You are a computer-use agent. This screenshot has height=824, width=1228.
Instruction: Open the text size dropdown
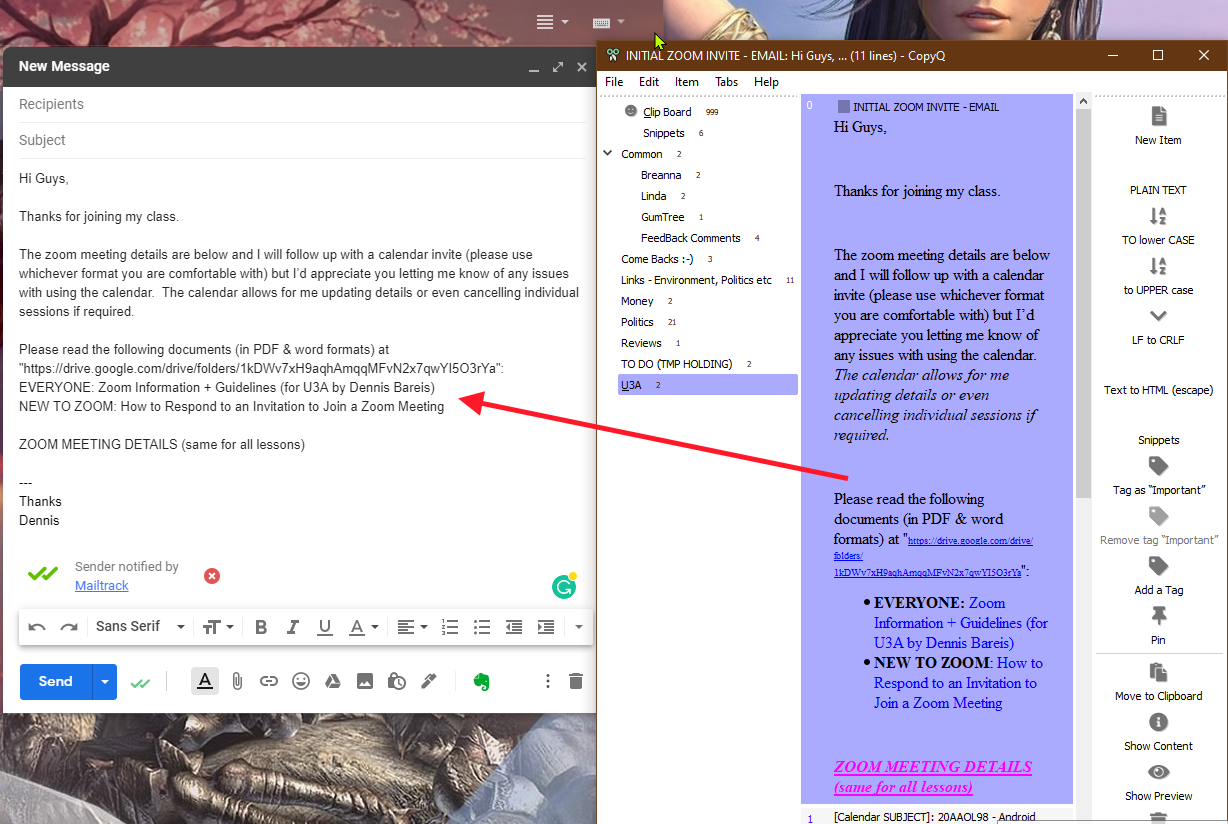218,627
